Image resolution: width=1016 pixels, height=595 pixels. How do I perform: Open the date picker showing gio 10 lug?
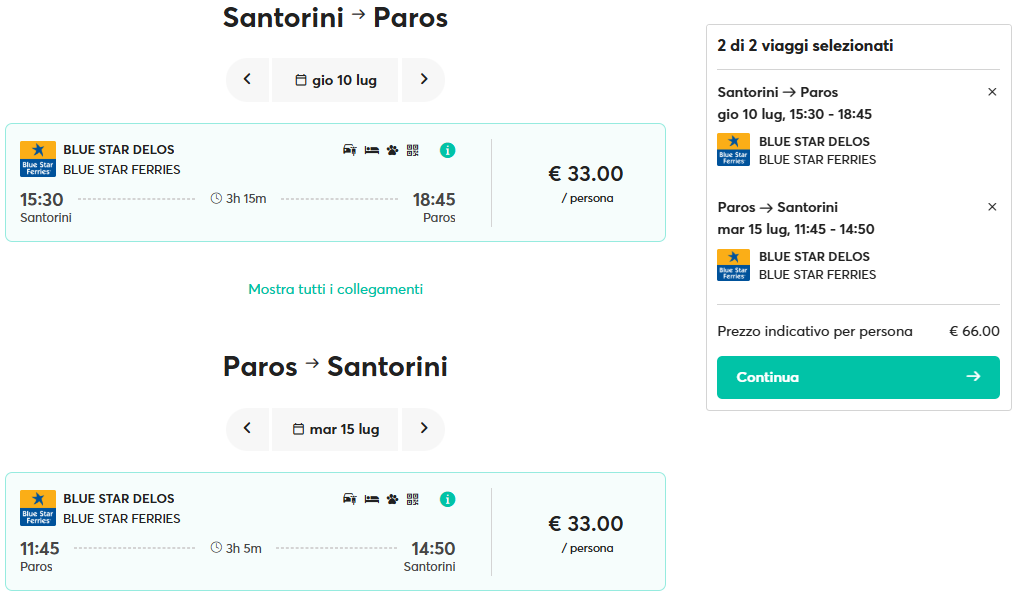(335, 80)
